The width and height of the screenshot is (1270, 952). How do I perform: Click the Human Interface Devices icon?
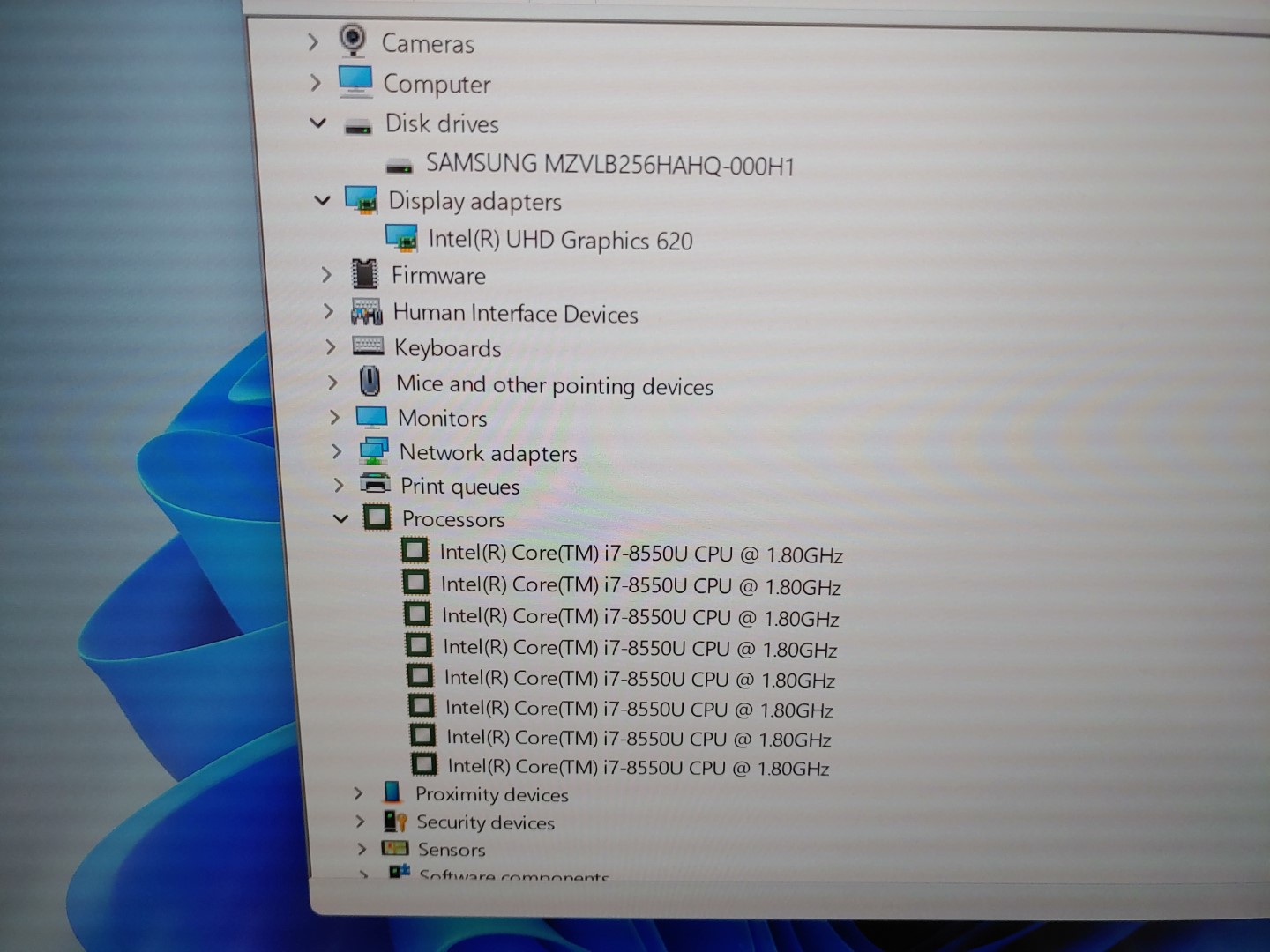pos(366,311)
